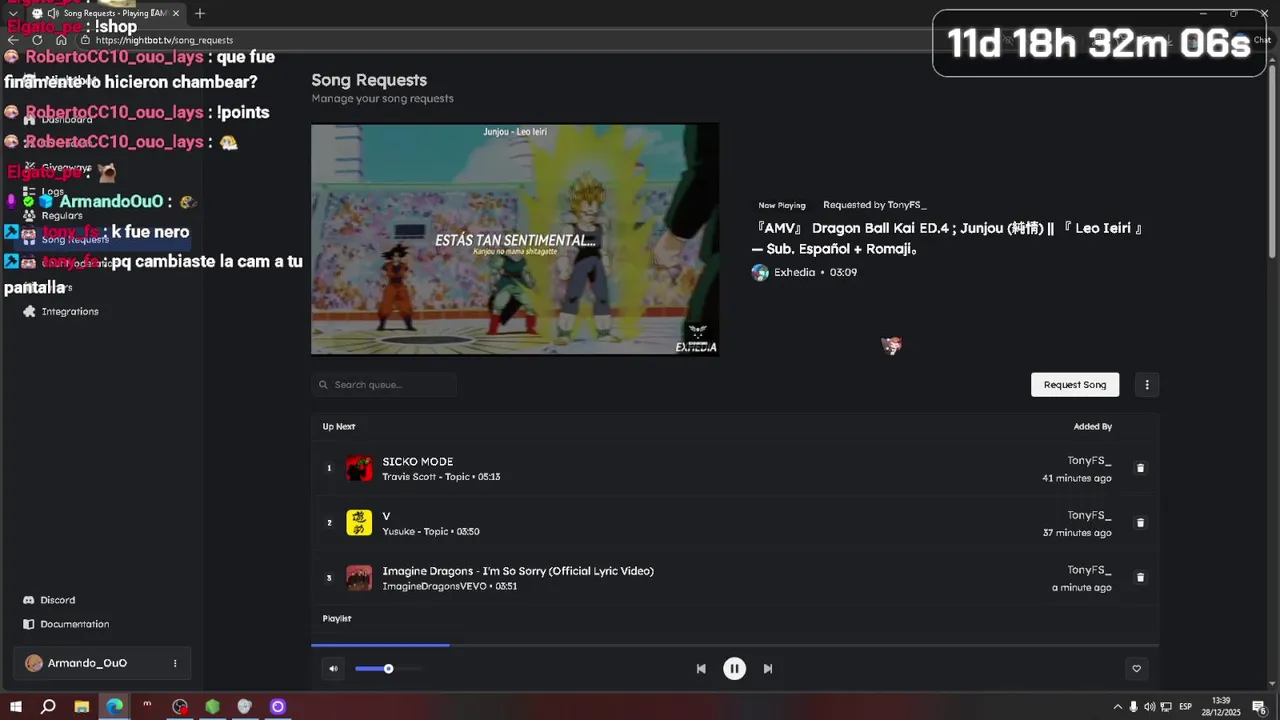1280x720 pixels.
Task: Delete SICKO MODE from the queue
Action: [1140, 468]
